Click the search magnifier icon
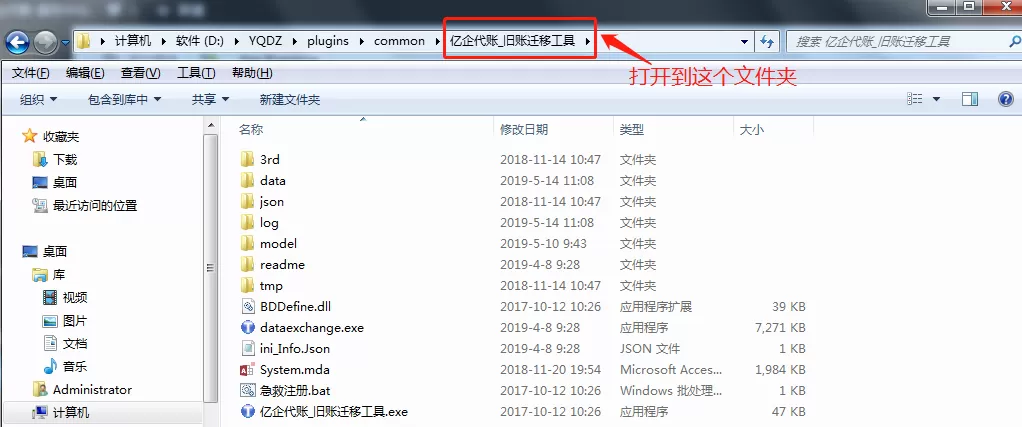This screenshot has height=427, width=1022. [x=1015, y=41]
